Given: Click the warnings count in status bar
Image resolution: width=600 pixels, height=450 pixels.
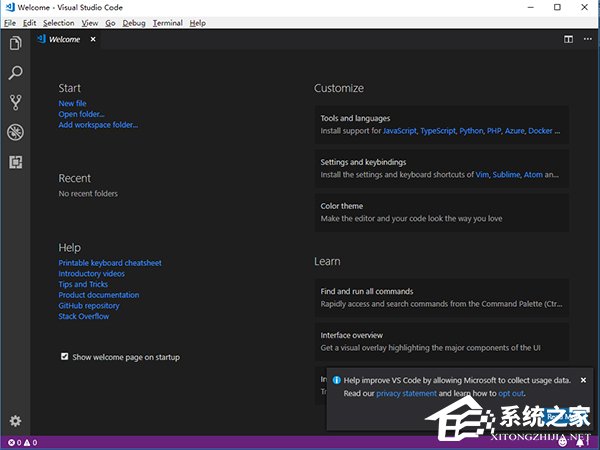Looking at the screenshot, I should [31, 443].
